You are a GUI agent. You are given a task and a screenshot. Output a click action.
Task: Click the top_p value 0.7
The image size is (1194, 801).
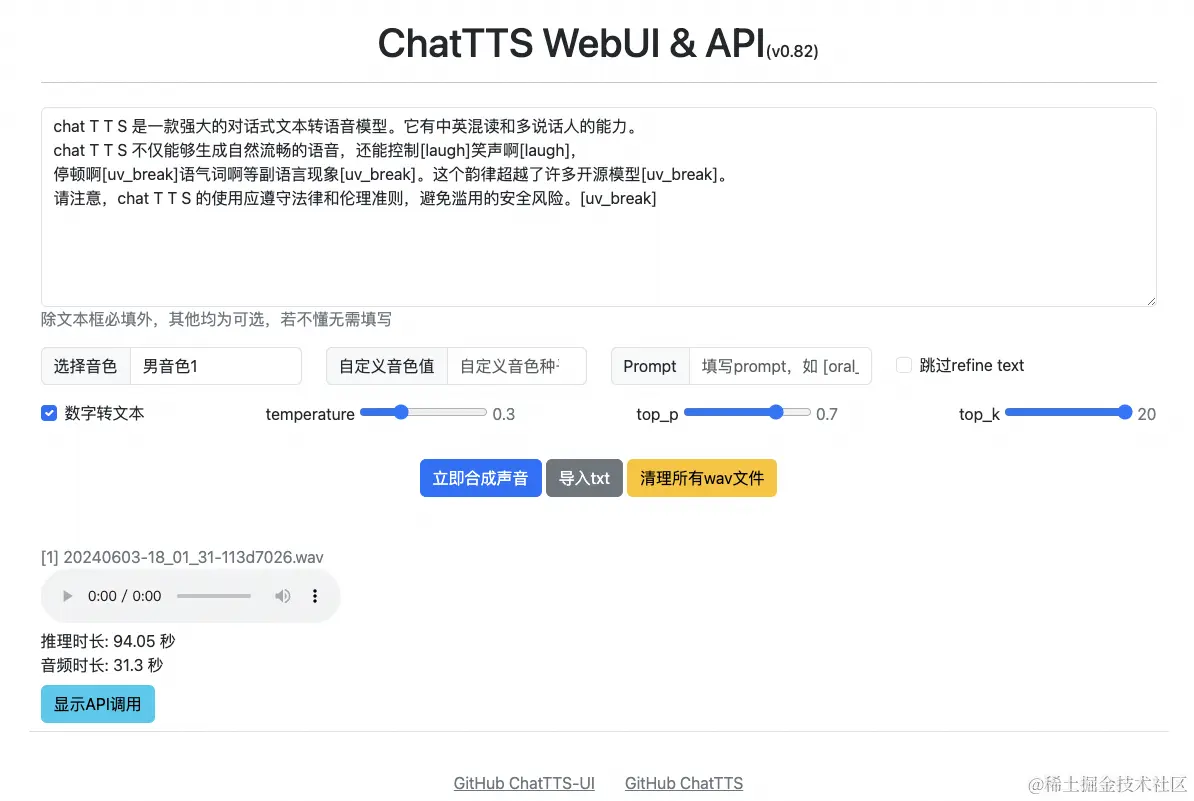827,414
